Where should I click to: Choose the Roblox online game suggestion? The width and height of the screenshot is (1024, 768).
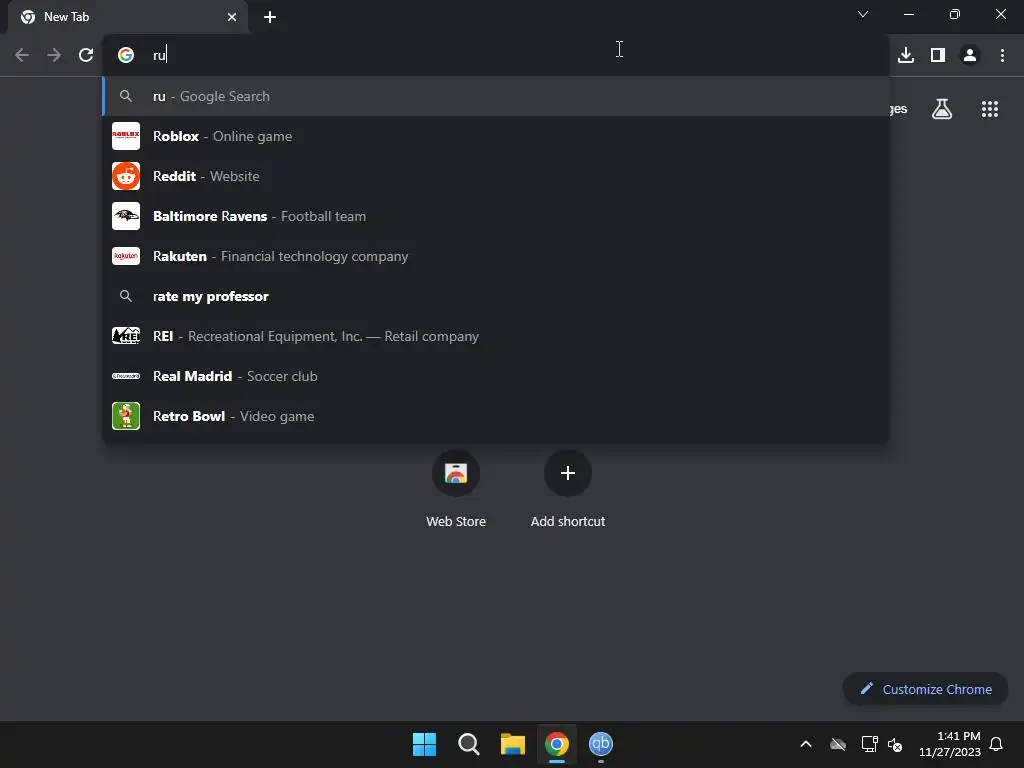496,136
